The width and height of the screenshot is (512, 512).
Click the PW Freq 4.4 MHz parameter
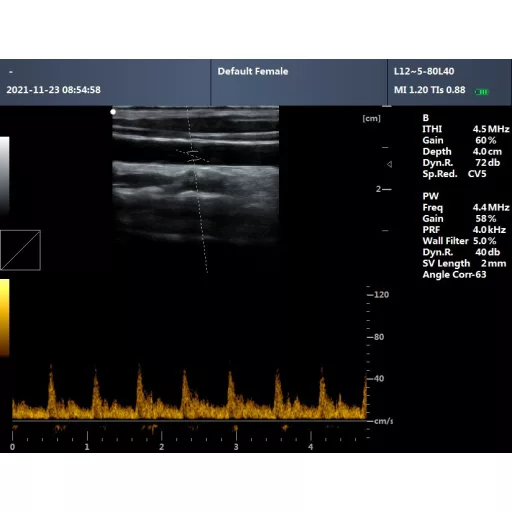(466, 207)
